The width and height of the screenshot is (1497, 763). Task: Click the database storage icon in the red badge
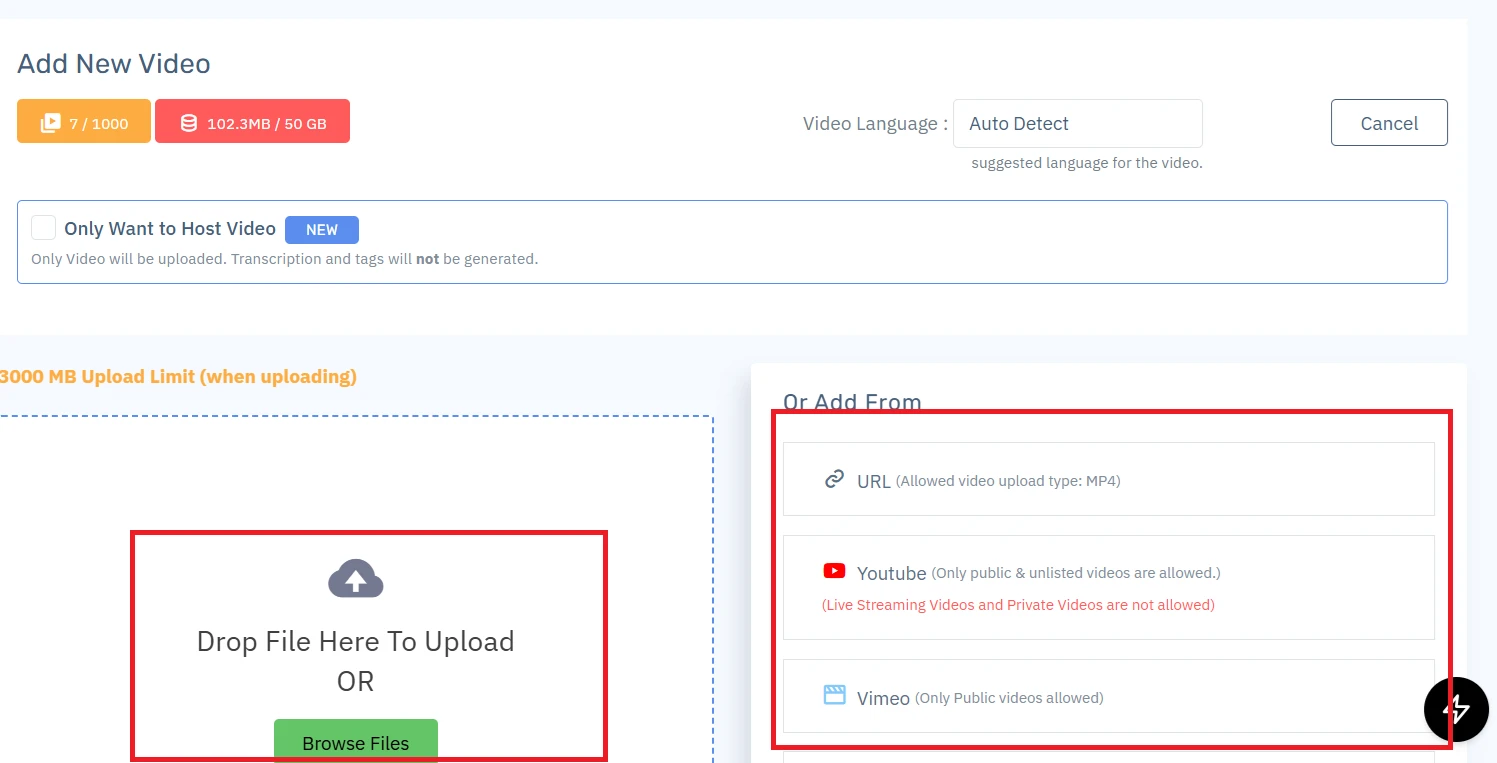click(188, 123)
